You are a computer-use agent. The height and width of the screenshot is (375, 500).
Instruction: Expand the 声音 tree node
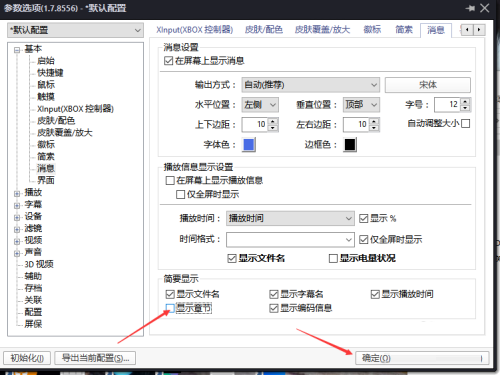(x=17, y=253)
